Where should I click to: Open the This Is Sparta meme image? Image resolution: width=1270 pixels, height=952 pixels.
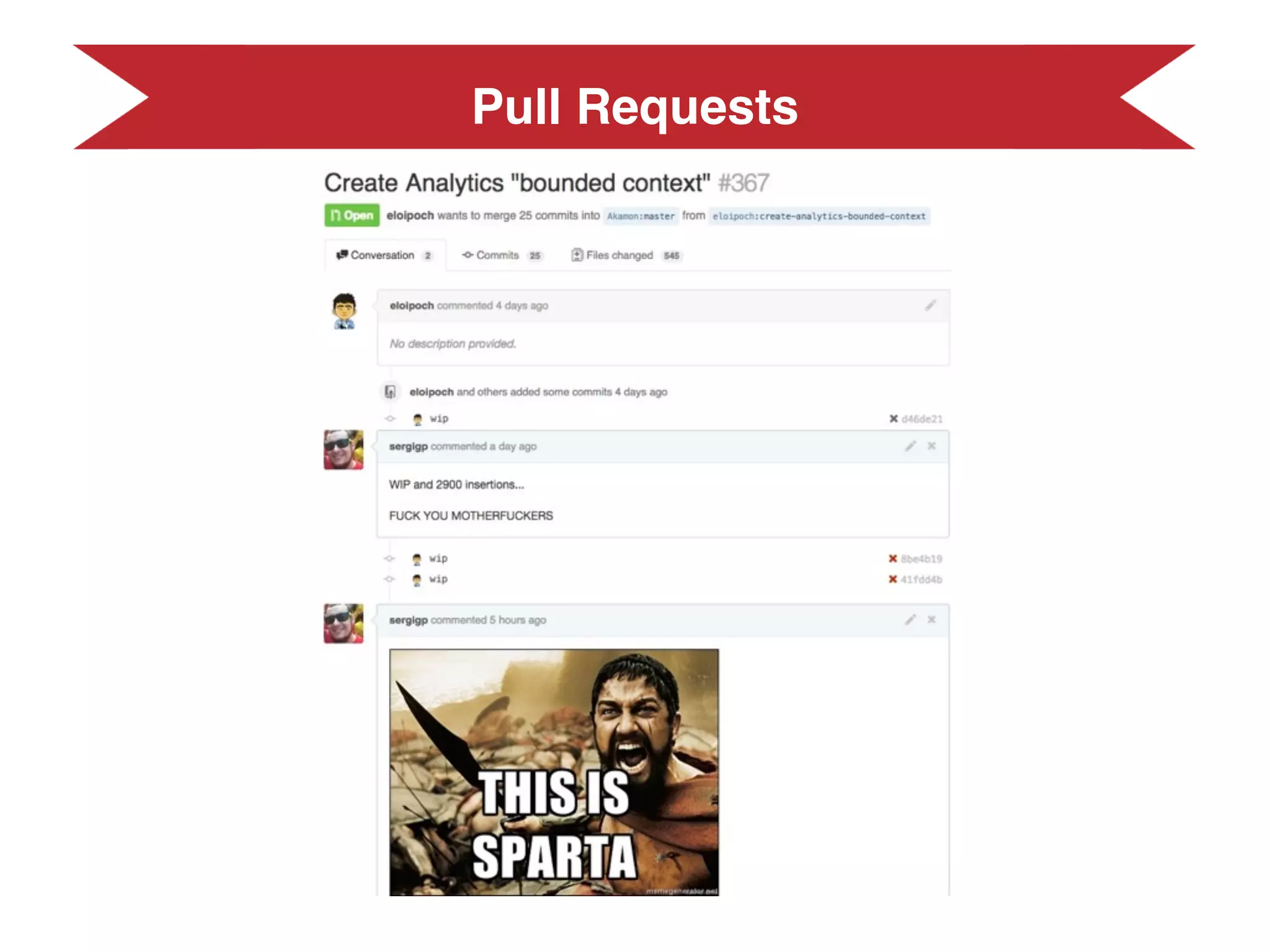click(x=554, y=772)
